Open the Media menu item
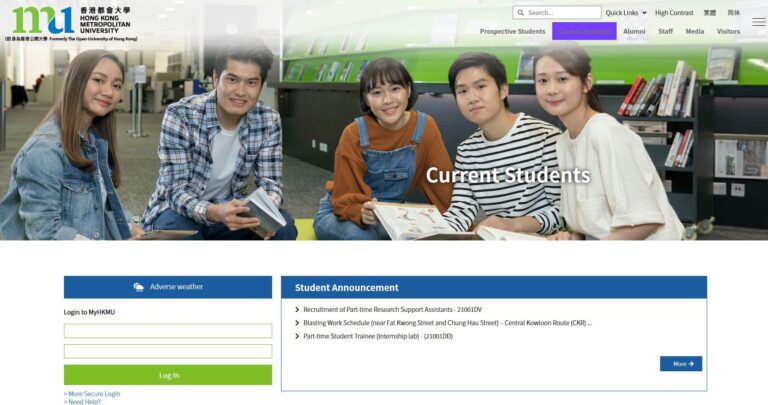The height and width of the screenshot is (405, 768). pos(695,31)
